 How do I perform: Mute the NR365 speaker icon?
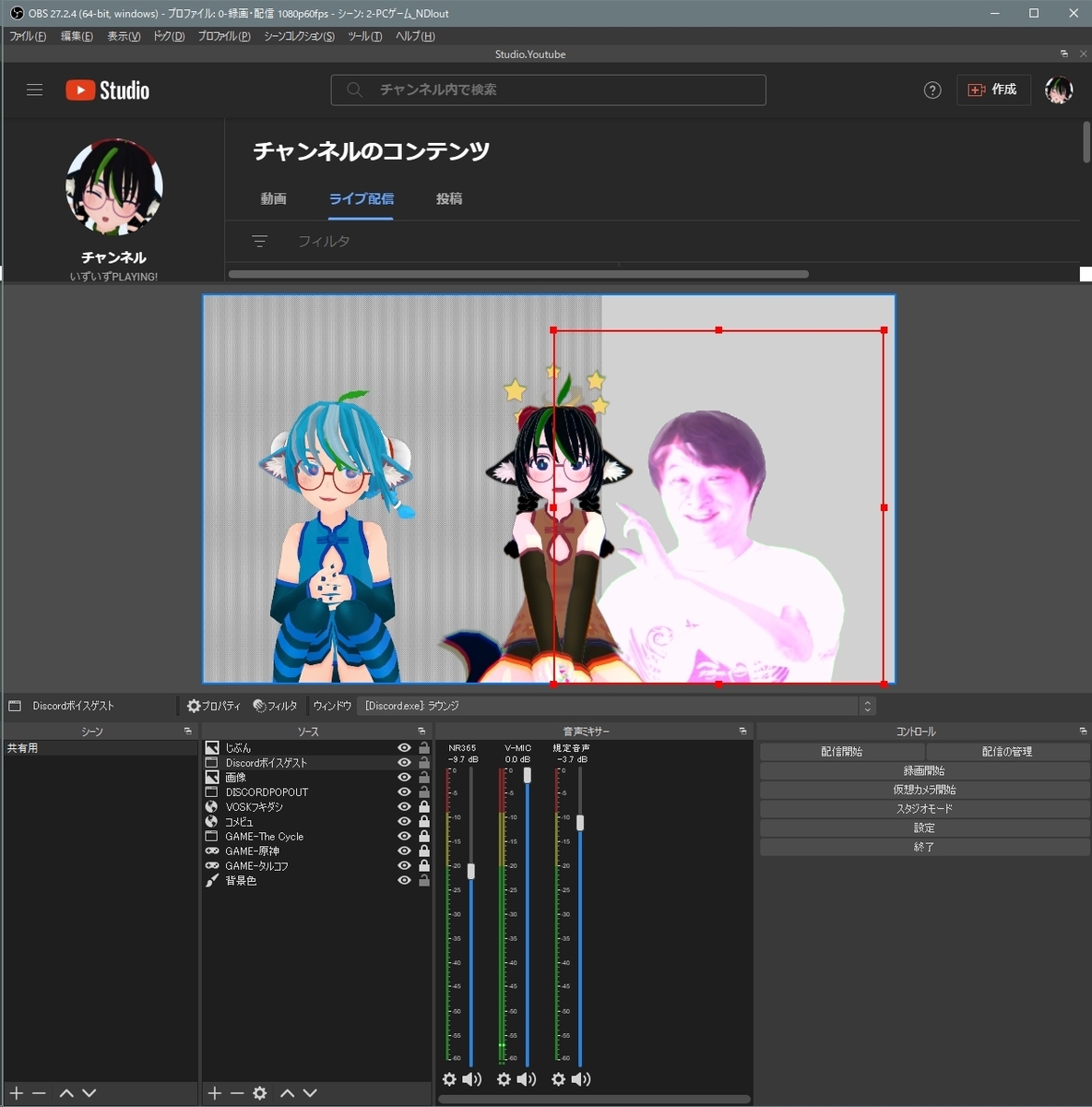[471, 1078]
